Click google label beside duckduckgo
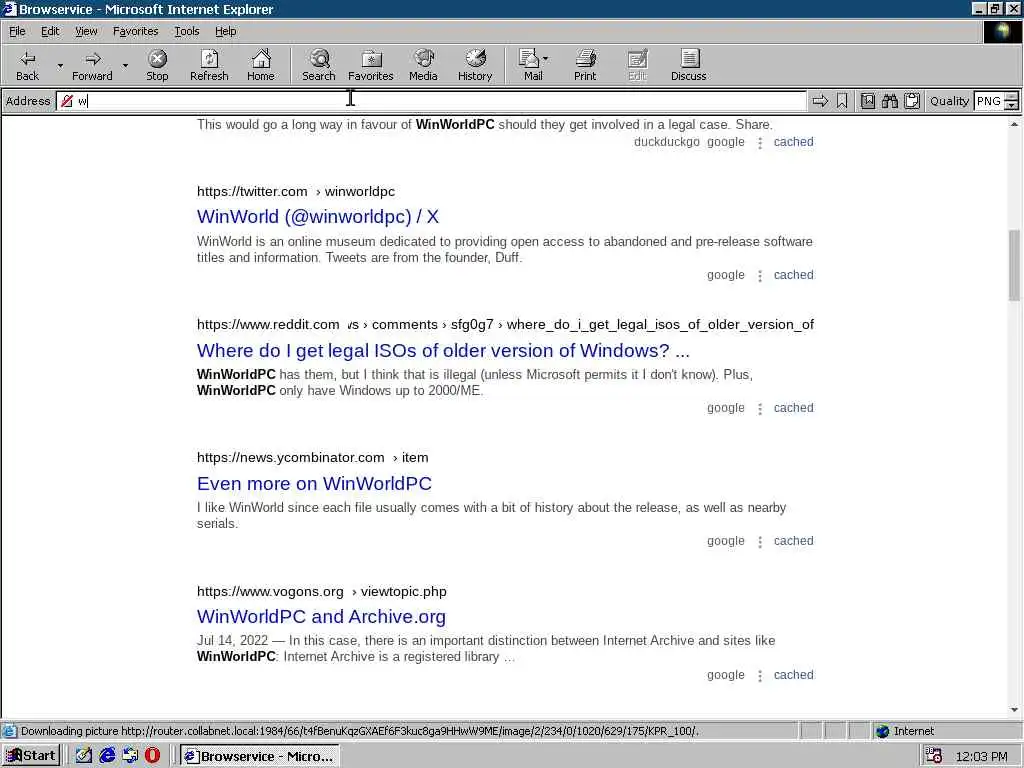 726,142
